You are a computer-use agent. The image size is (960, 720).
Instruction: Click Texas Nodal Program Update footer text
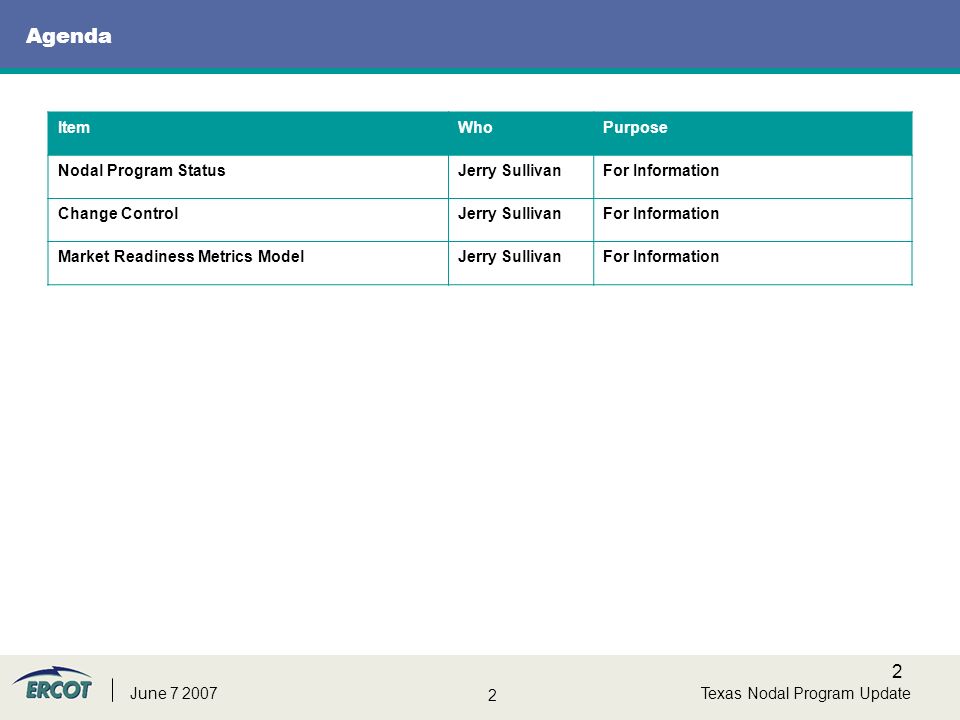point(805,693)
